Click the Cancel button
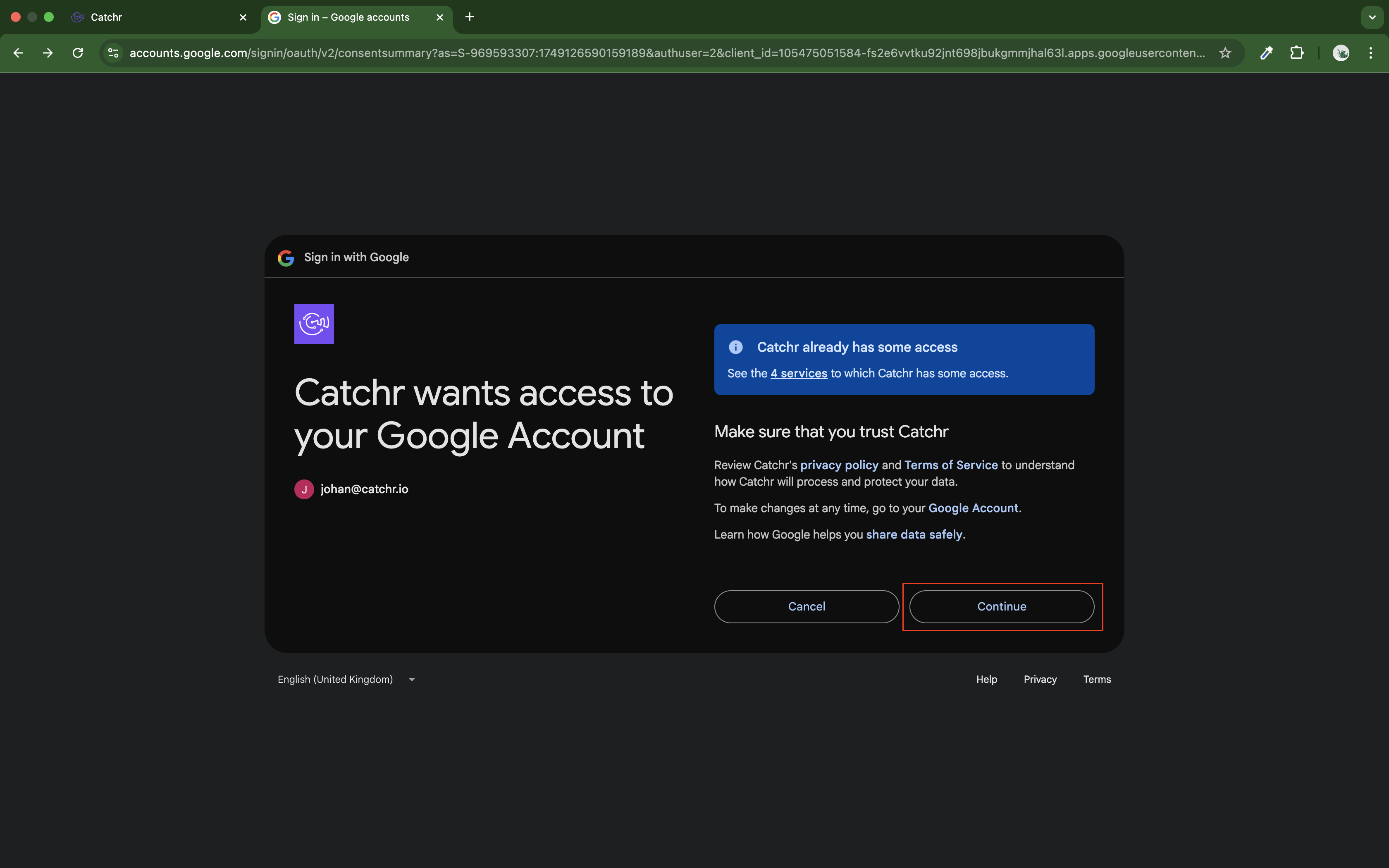This screenshot has height=868, width=1389. [807, 607]
